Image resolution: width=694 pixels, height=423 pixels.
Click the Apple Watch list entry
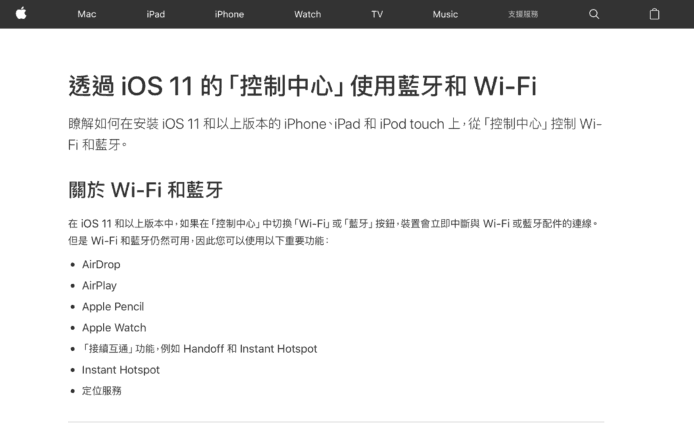click(114, 327)
